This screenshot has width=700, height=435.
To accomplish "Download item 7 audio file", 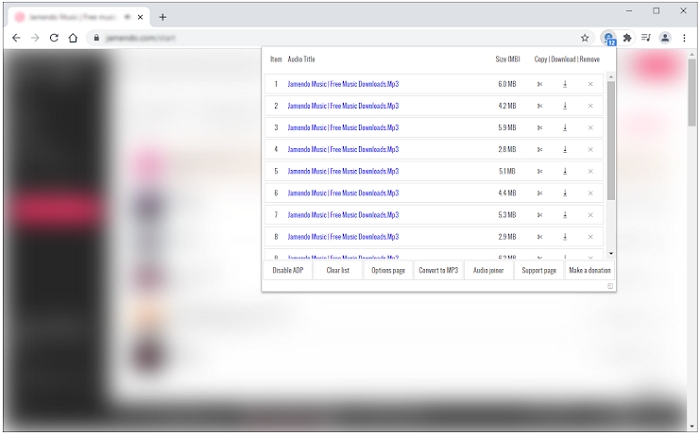I will 565,215.
